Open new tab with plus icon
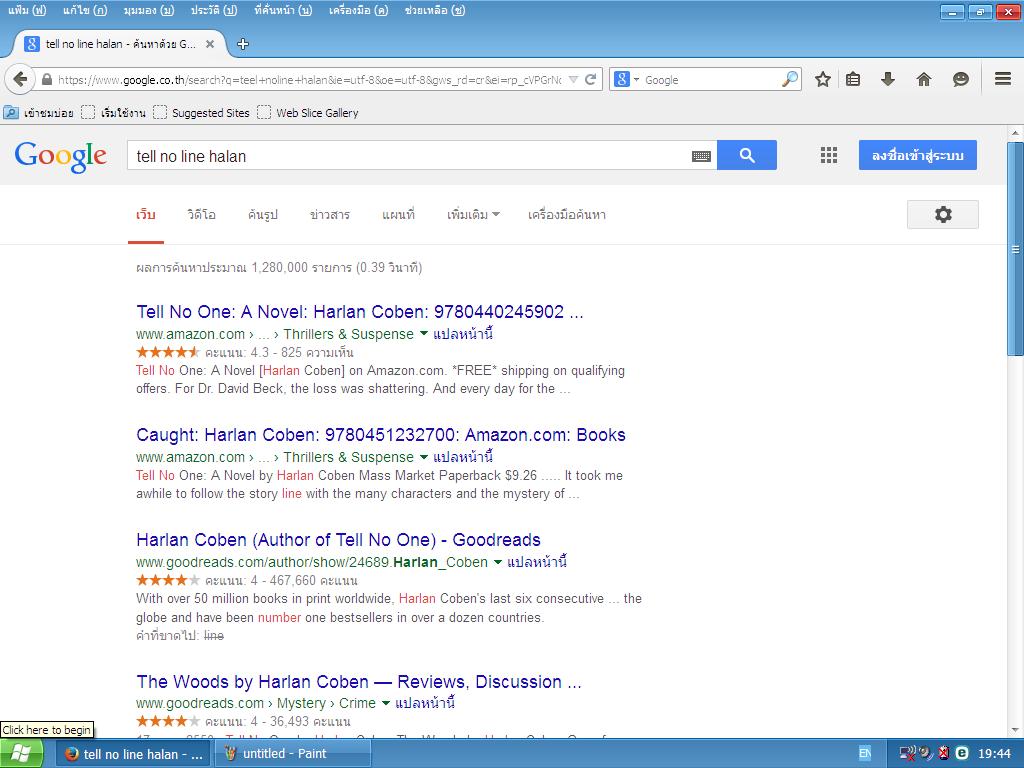 tap(243, 44)
